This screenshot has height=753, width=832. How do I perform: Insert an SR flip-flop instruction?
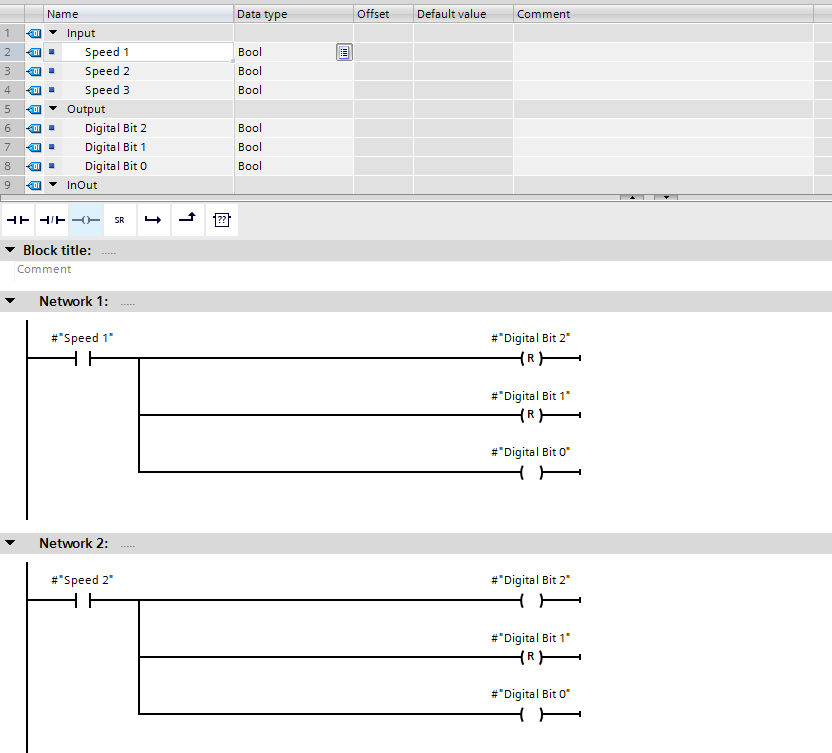[x=119, y=220]
